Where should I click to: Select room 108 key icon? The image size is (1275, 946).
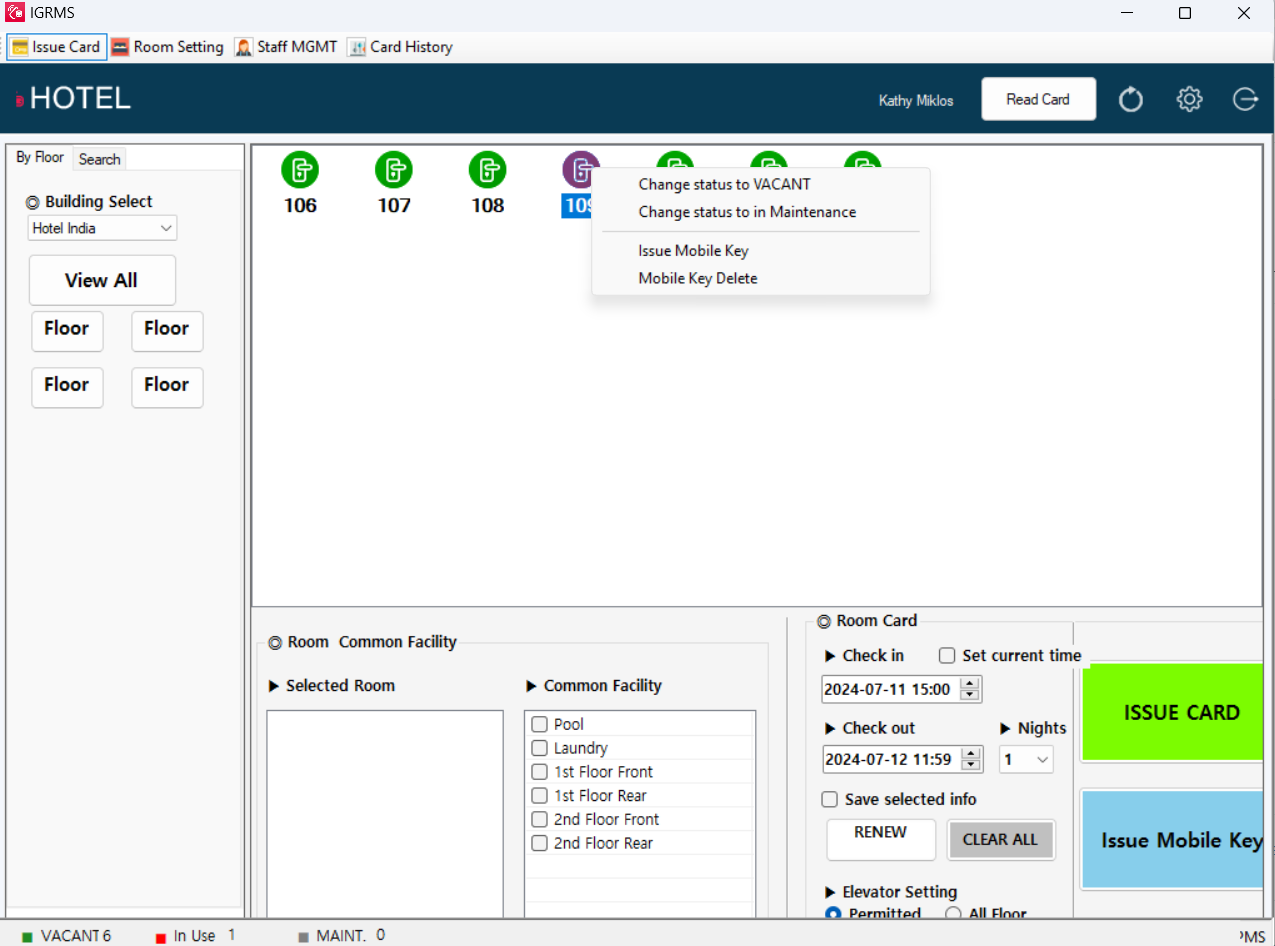(487, 169)
